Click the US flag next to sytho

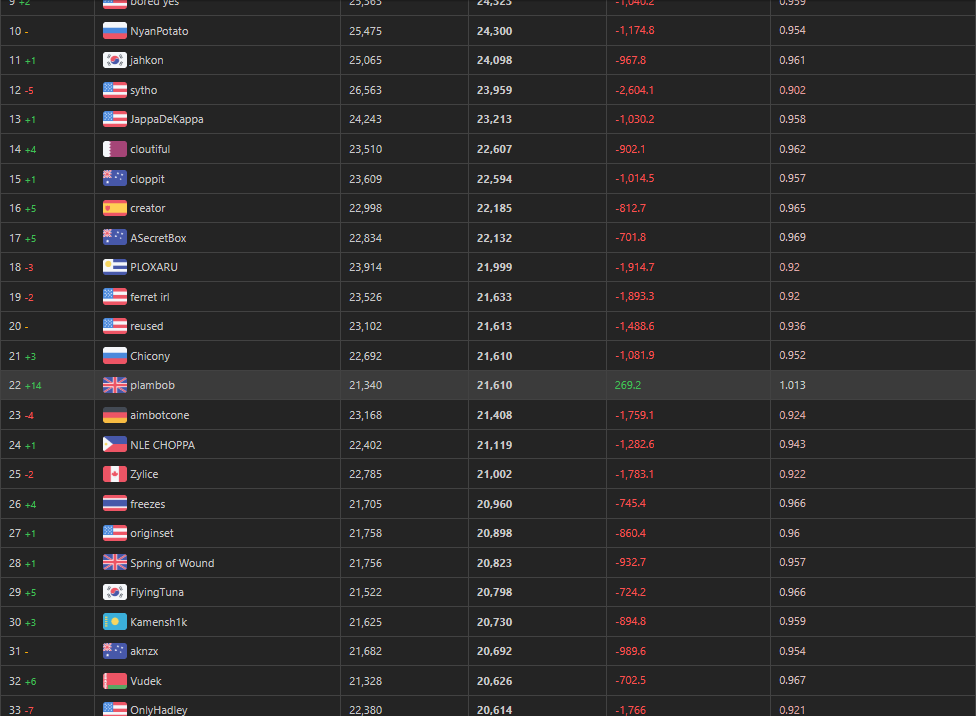click(x=115, y=90)
